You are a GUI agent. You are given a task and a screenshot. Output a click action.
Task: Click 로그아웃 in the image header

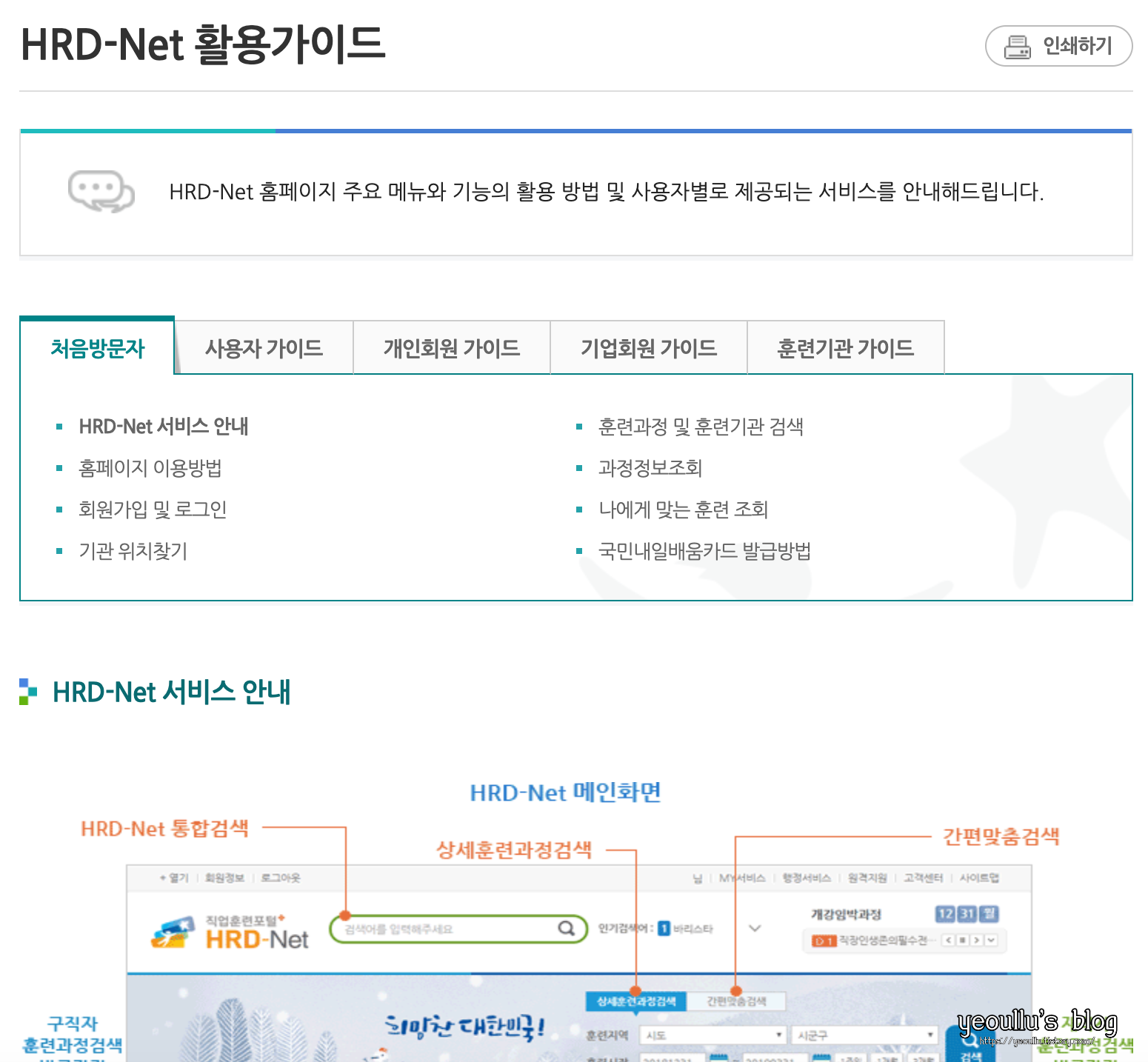tap(281, 878)
